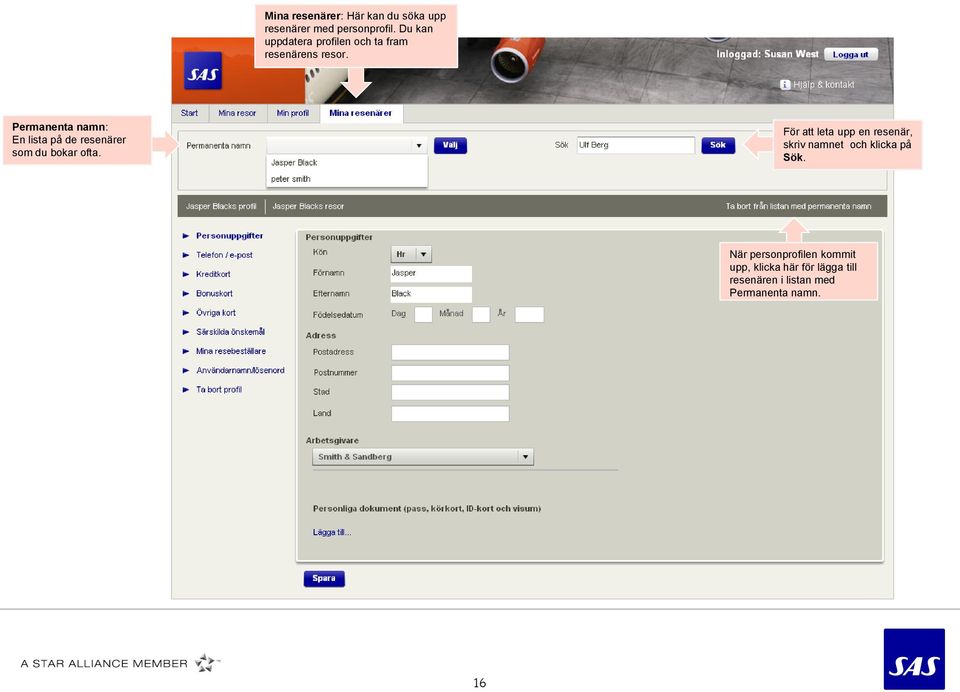The width and height of the screenshot is (960, 692).
Task: Open Jasper Blacks resor tab
Action: [x=308, y=206]
